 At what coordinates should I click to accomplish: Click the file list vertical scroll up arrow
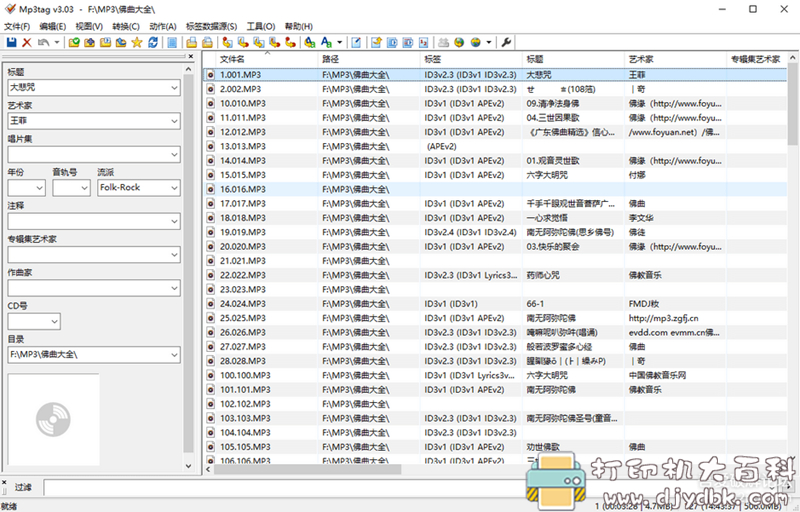pyautogui.click(x=793, y=58)
